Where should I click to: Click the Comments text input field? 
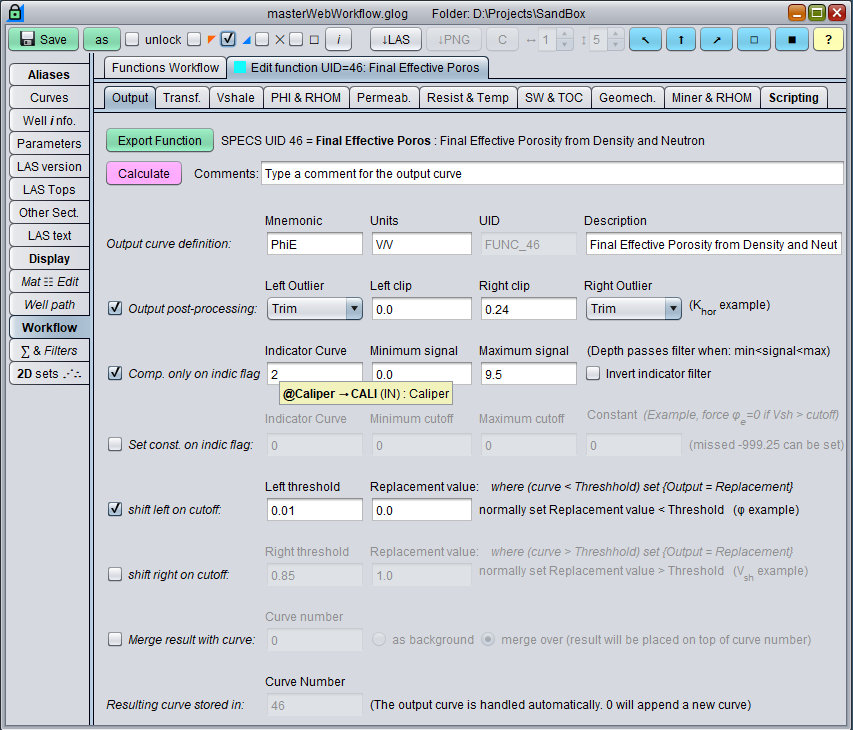coord(551,174)
